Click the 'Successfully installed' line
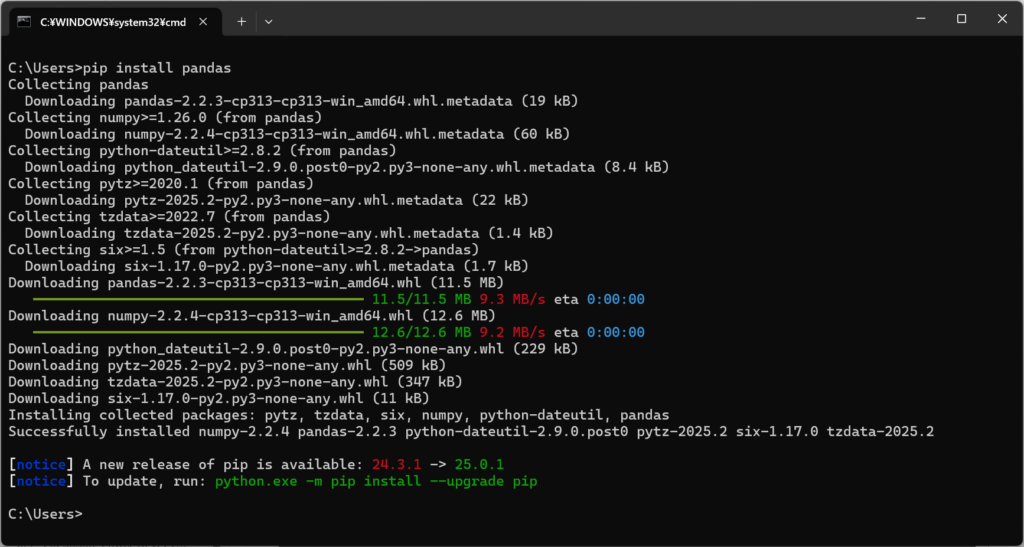Screen dimensions: 1024x547 click(x=471, y=431)
